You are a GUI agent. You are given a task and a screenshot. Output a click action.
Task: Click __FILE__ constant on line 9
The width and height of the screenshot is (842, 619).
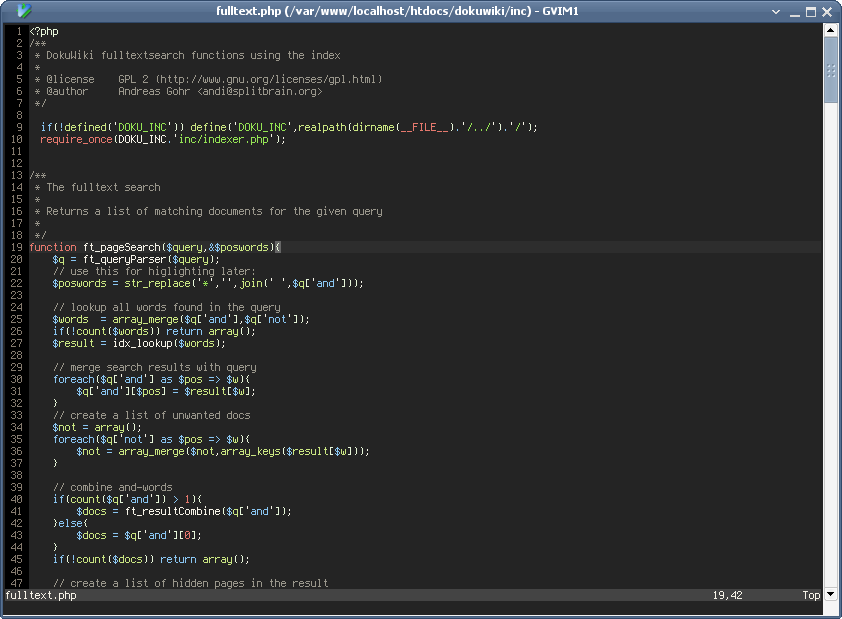(424, 127)
